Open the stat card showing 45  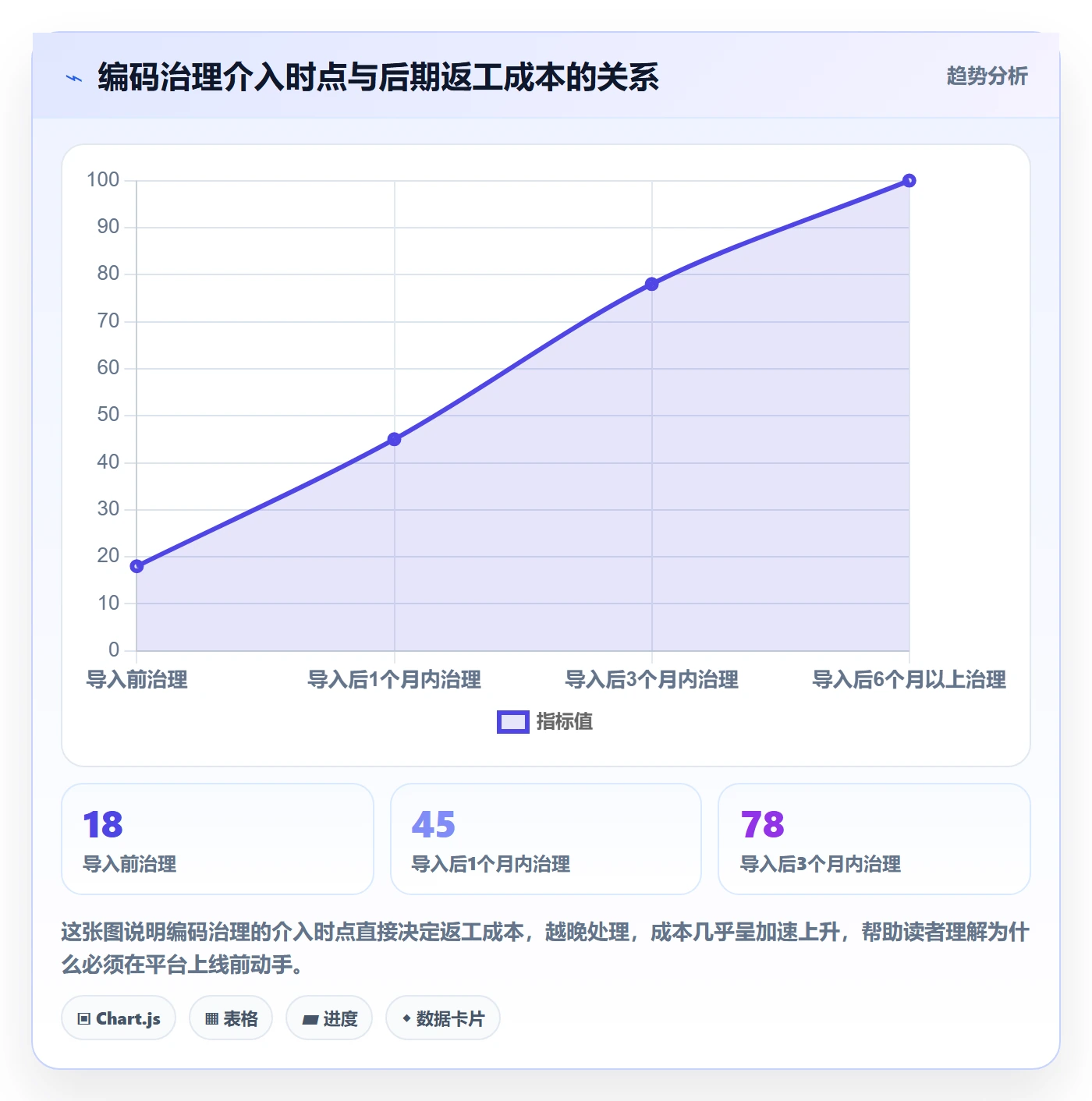(546, 839)
